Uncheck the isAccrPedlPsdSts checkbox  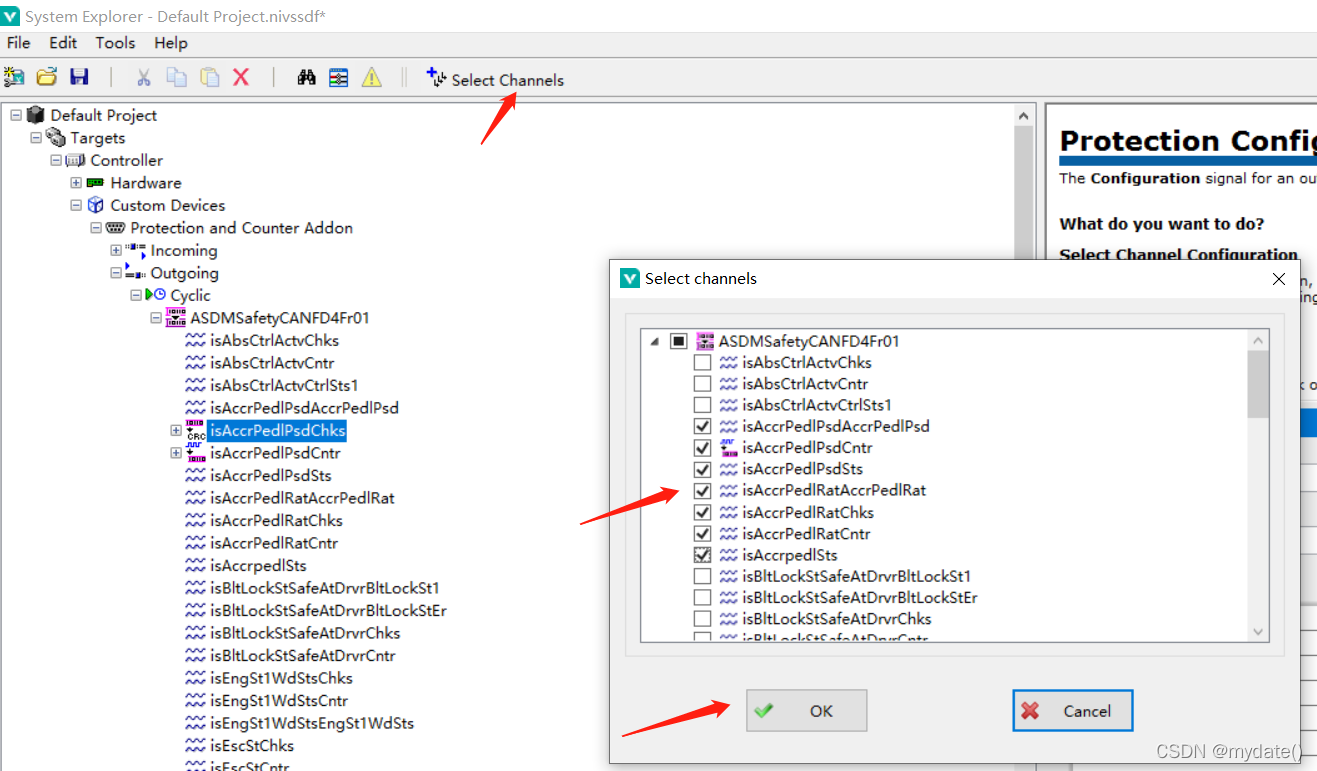pos(702,469)
